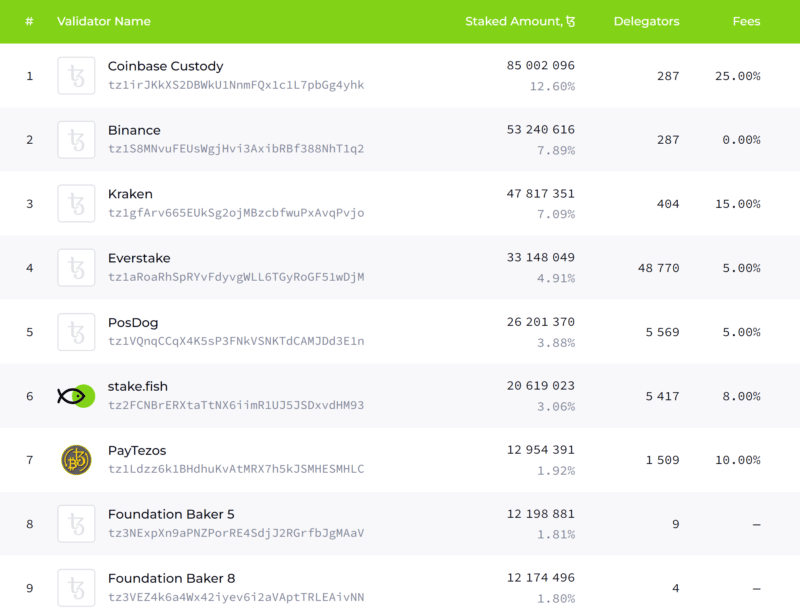Click staked amount 85 002 096
The height and width of the screenshot is (612, 800).
[541, 66]
